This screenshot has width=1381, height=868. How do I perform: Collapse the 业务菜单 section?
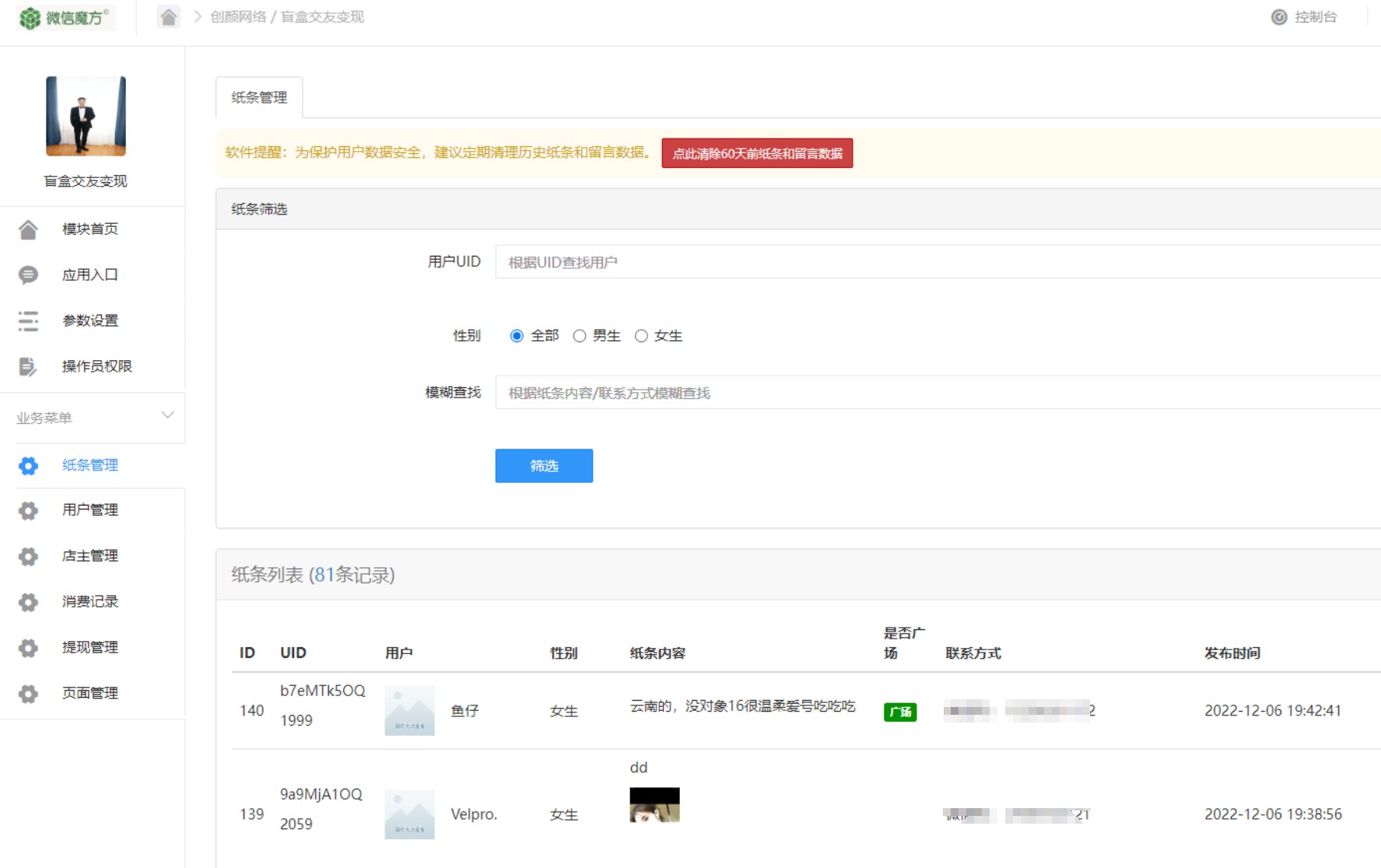[166, 416]
